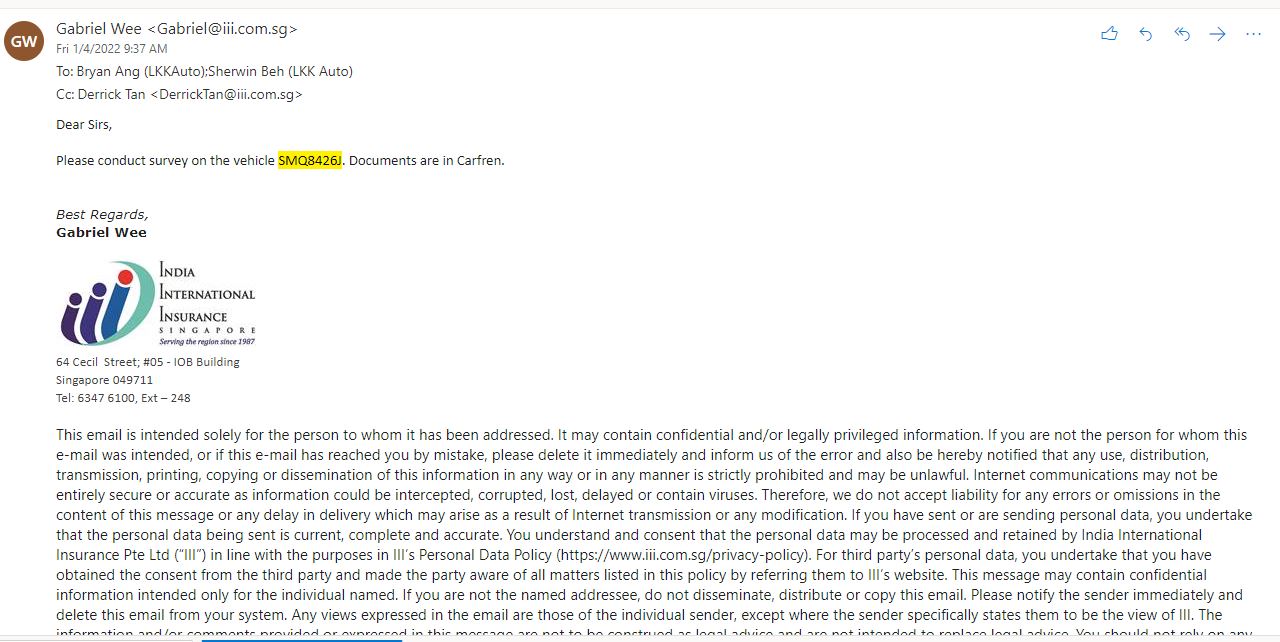Forward this email using the arrow icon
1280x642 pixels.
click(x=1217, y=34)
